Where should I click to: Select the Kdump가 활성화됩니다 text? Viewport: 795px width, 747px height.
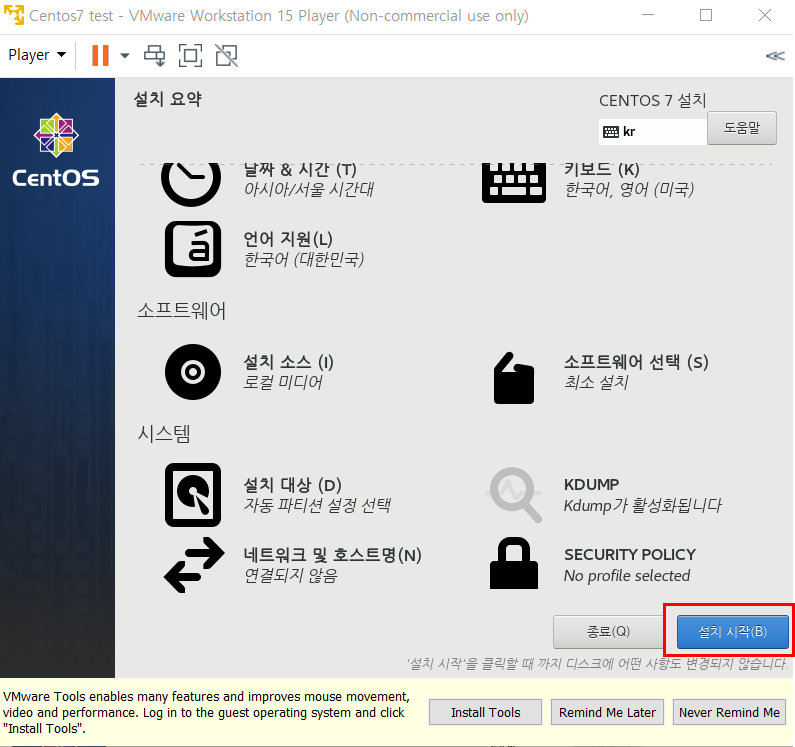[642, 505]
